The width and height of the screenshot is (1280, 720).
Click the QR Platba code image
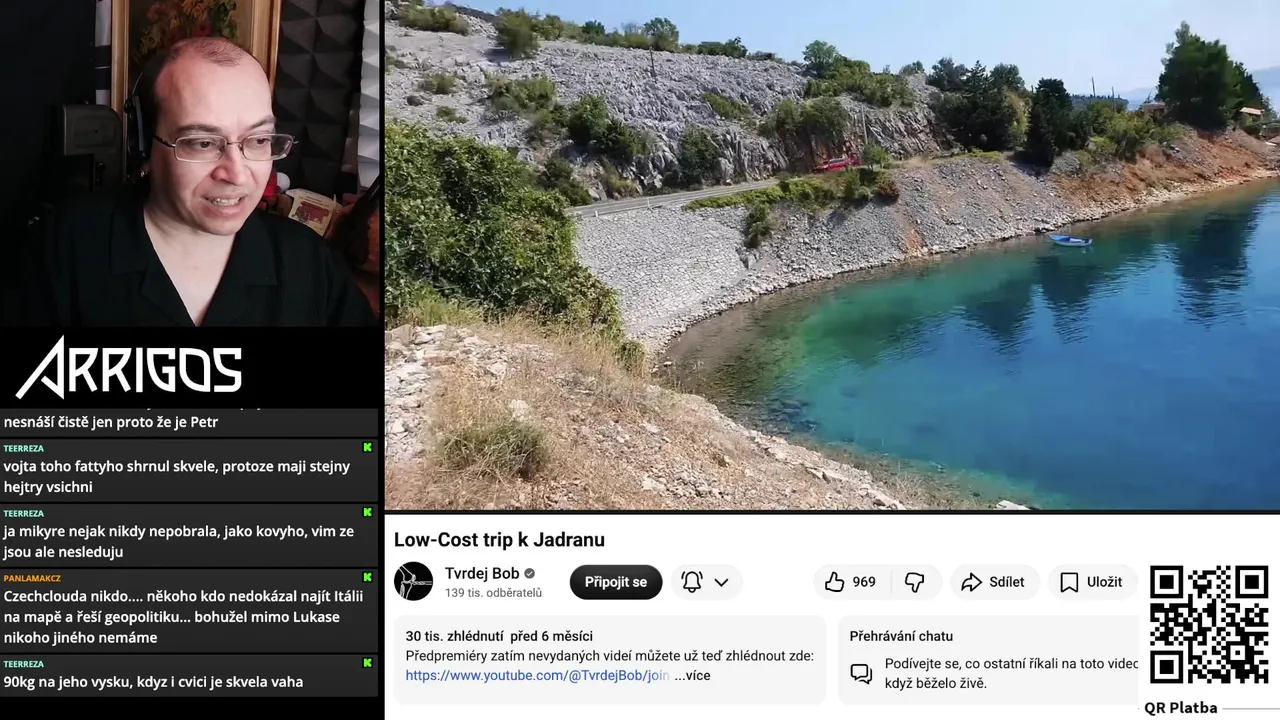(1208, 624)
